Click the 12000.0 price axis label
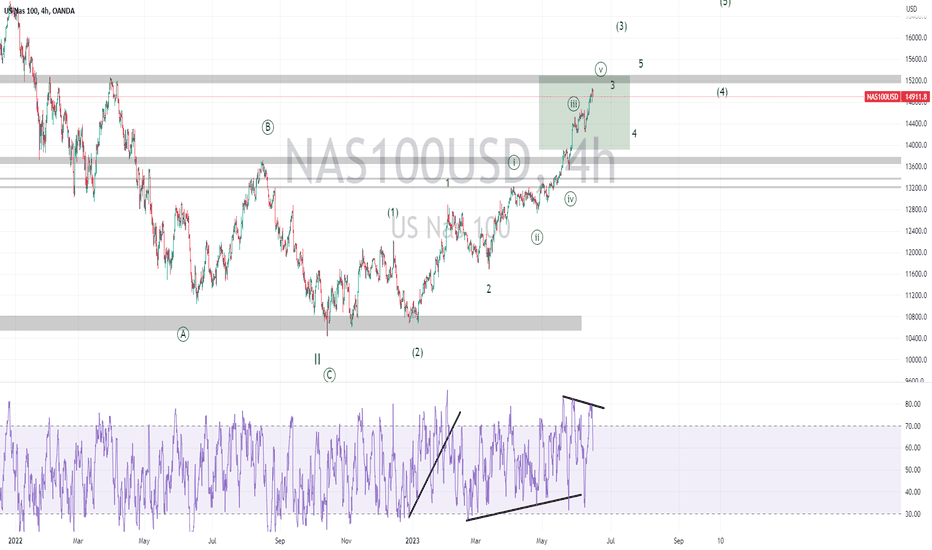The height and width of the screenshot is (550, 932). point(916,252)
